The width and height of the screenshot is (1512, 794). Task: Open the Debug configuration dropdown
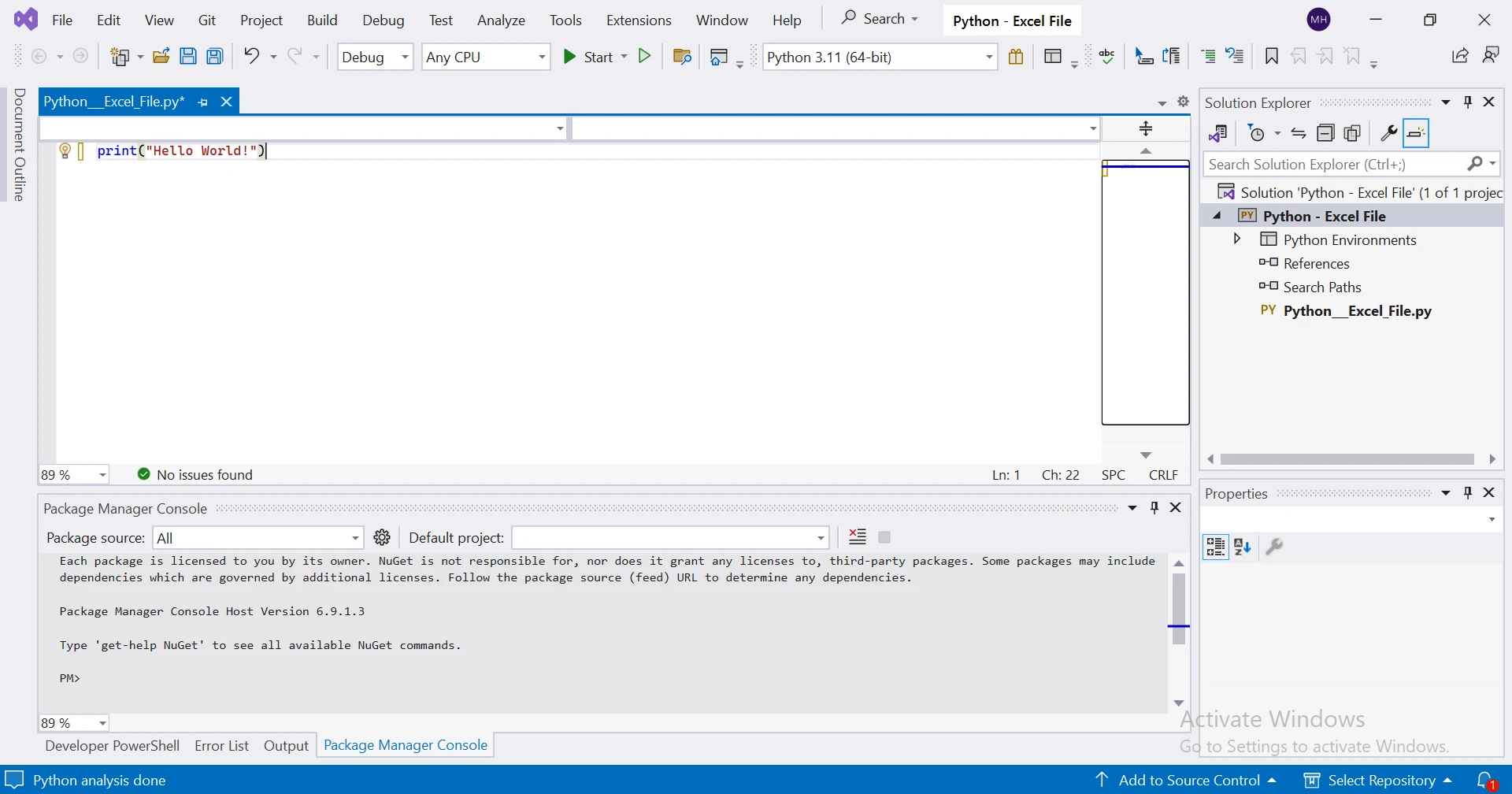point(375,57)
